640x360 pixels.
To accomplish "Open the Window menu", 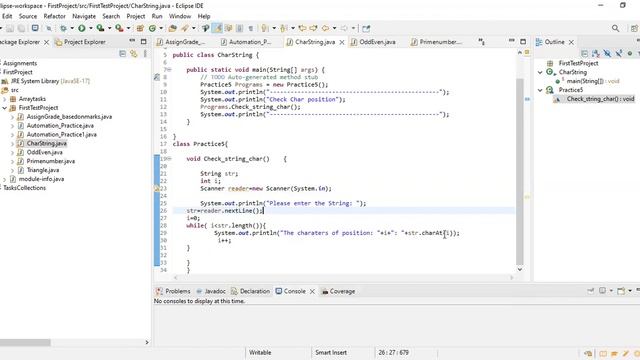I will 180,16.
